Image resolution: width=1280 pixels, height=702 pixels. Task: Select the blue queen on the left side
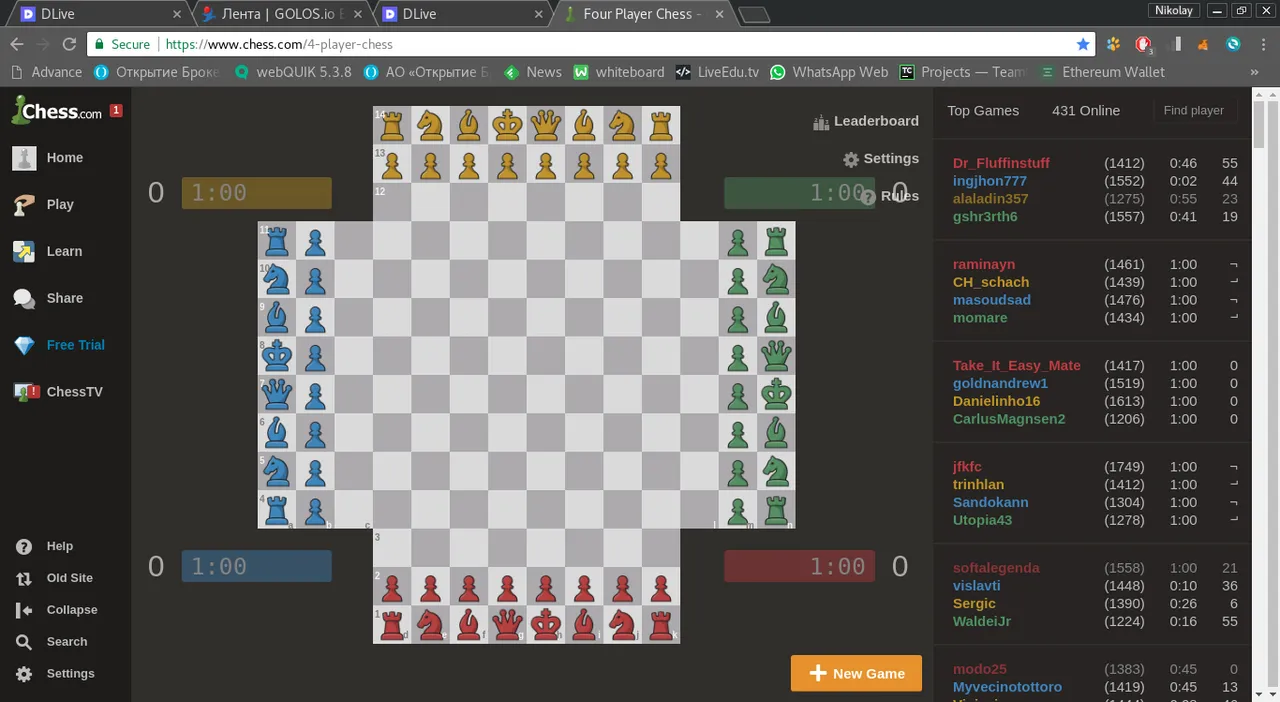277,393
